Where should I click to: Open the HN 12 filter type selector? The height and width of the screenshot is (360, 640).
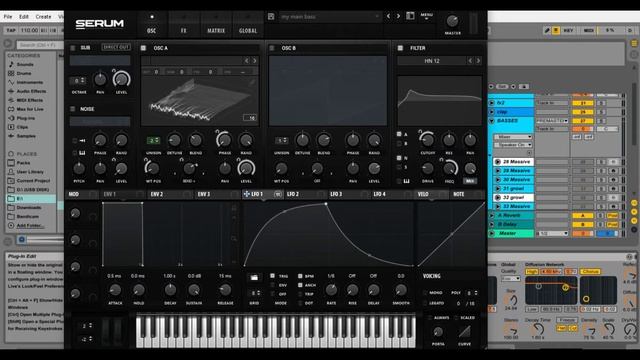click(432, 61)
